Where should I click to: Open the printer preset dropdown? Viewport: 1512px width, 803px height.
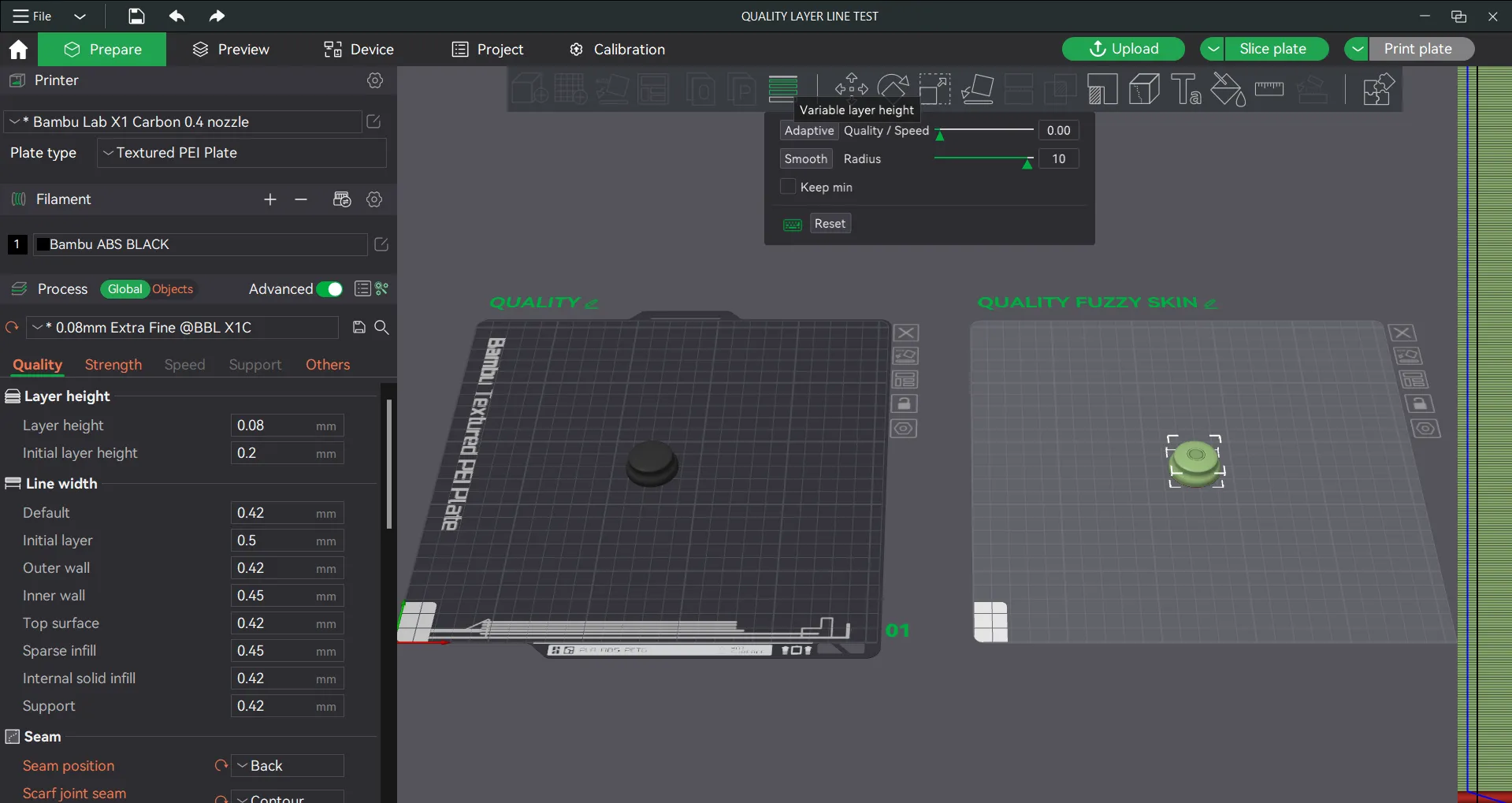[183, 122]
